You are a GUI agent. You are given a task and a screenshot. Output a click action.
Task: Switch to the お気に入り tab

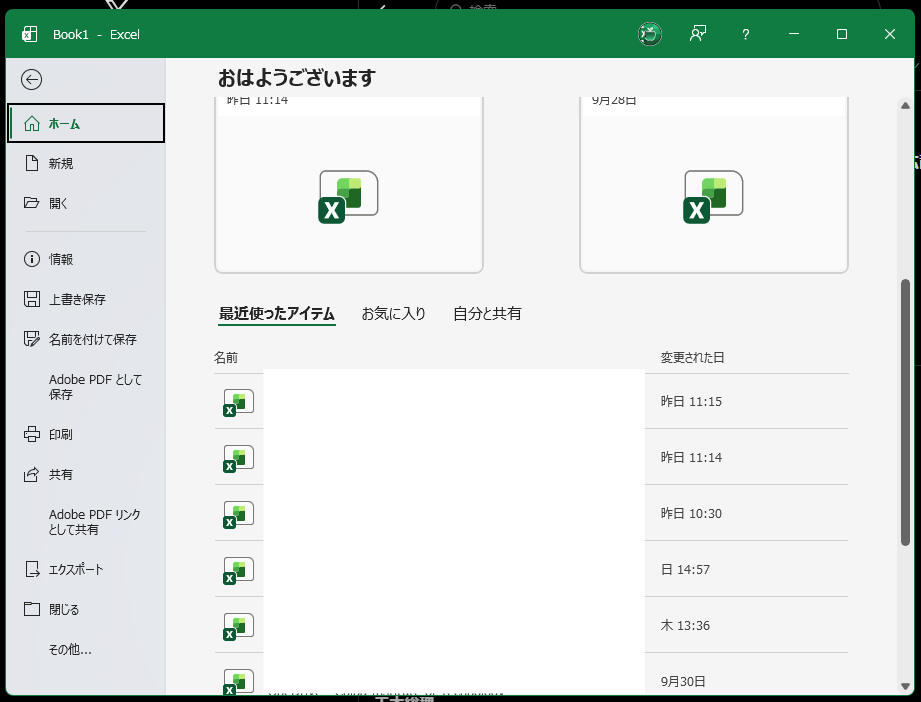(393, 313)
